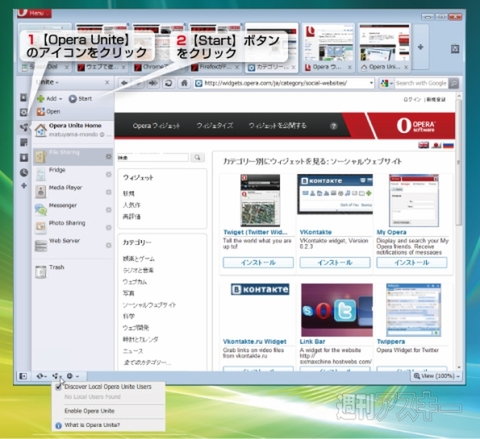
Task: Open Trash in the Unite panel
Action: (73, 271)
